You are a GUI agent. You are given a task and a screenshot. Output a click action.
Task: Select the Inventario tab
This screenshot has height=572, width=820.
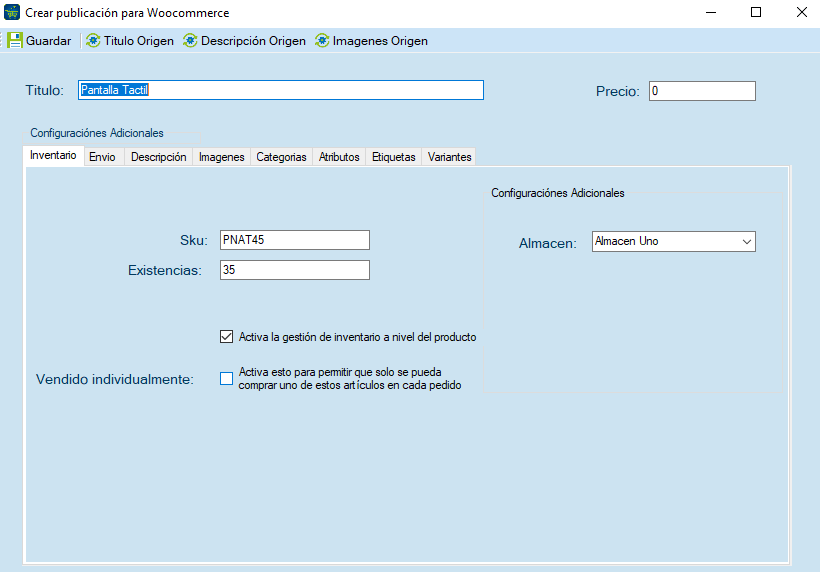[x=53, y=155]
